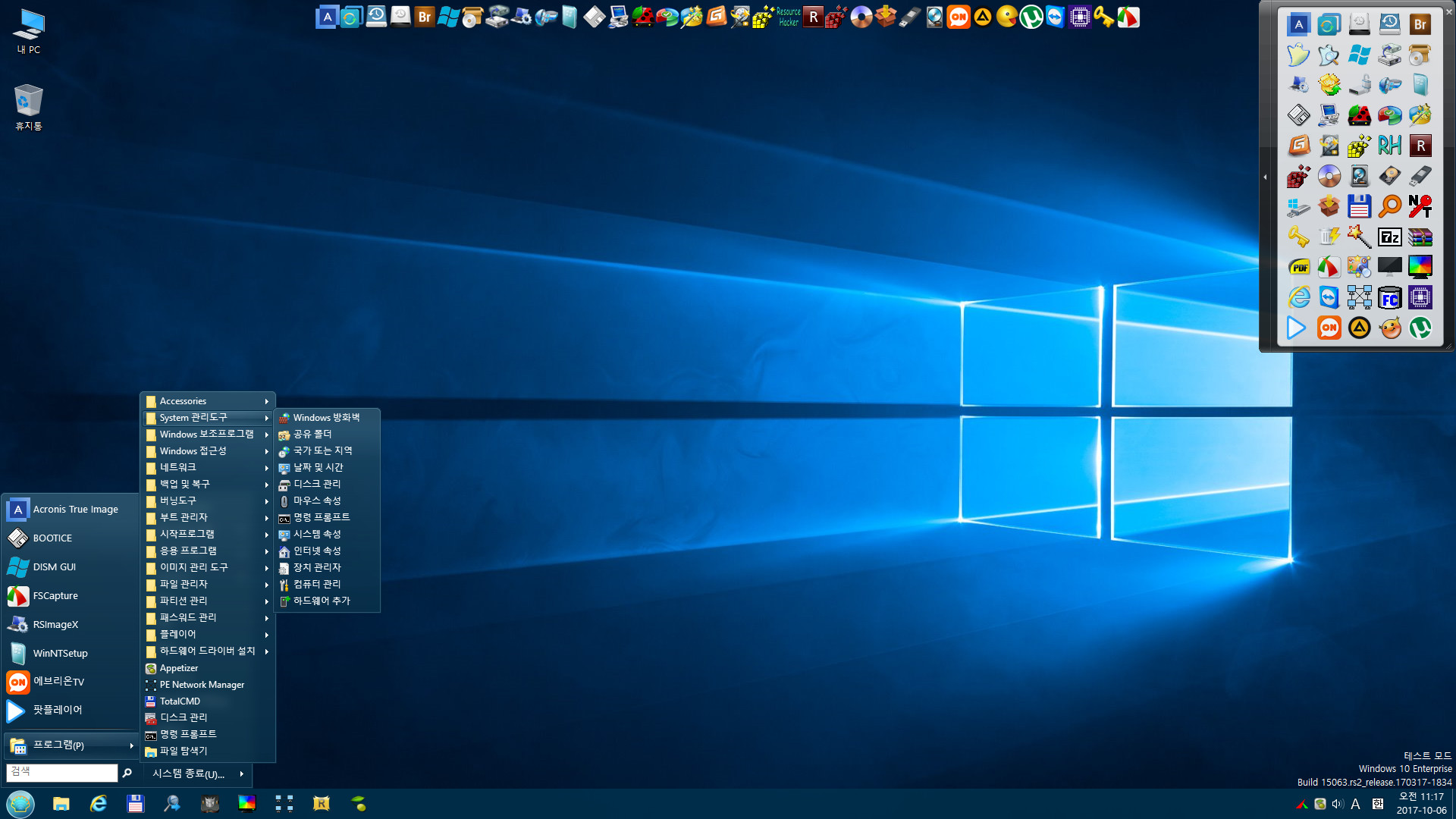
Task: Click the PDF icon in side panel
Action: coord(1299,267)
